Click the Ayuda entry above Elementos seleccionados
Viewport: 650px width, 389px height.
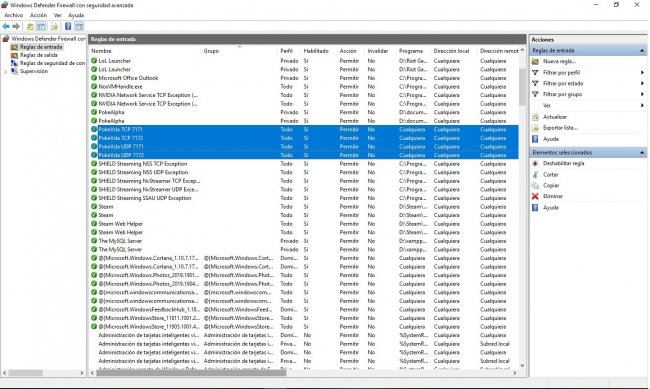(x=551, y=139)
